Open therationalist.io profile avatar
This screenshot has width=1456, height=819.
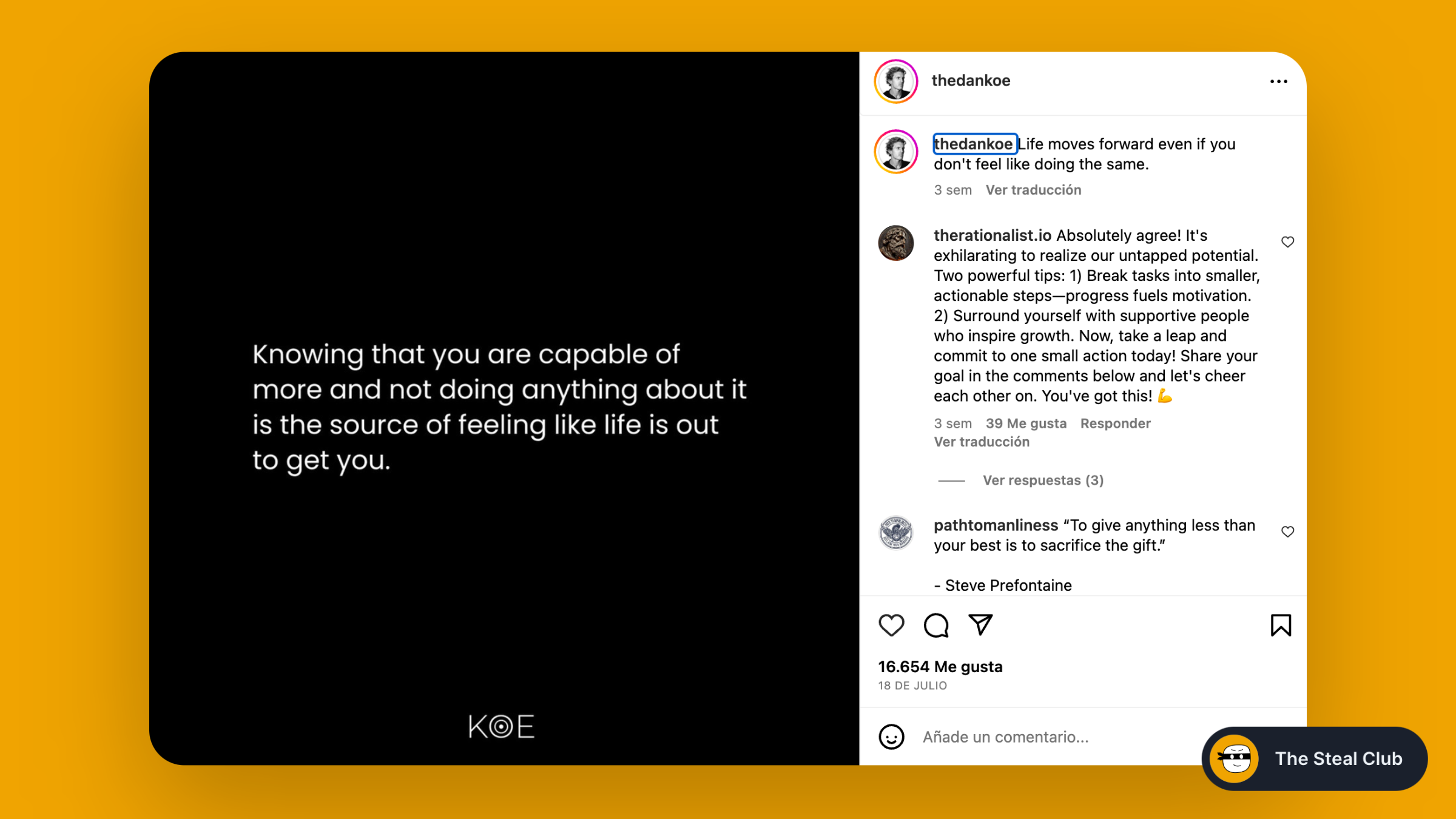click(895, 243)
